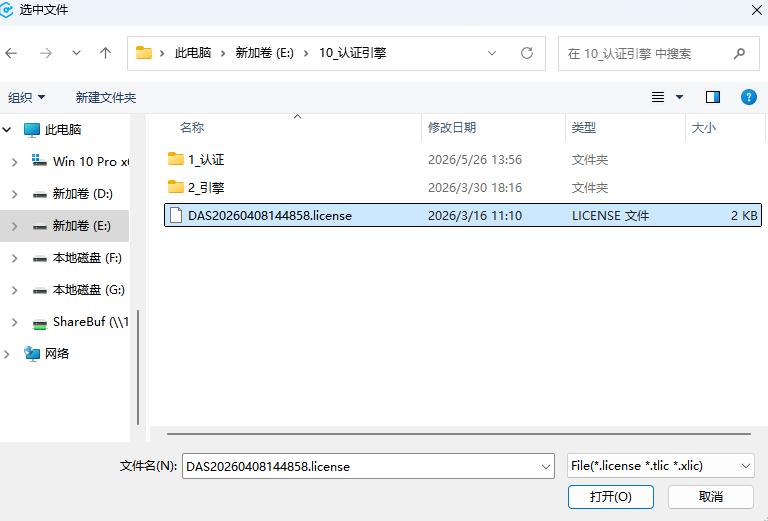The height and width of the screenshot is (521, 768).
Task: Click the 打开(O) button
Action: coord(611,497)
